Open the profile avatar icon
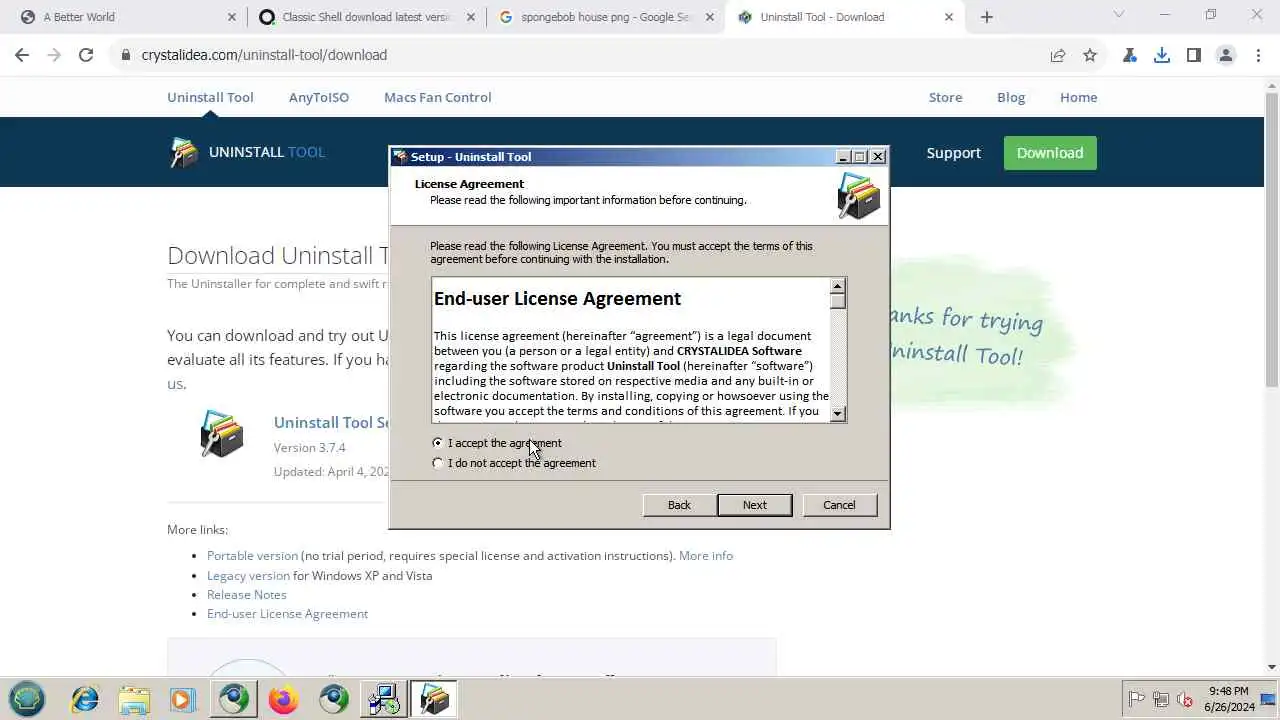 (x=1226, y=55)
